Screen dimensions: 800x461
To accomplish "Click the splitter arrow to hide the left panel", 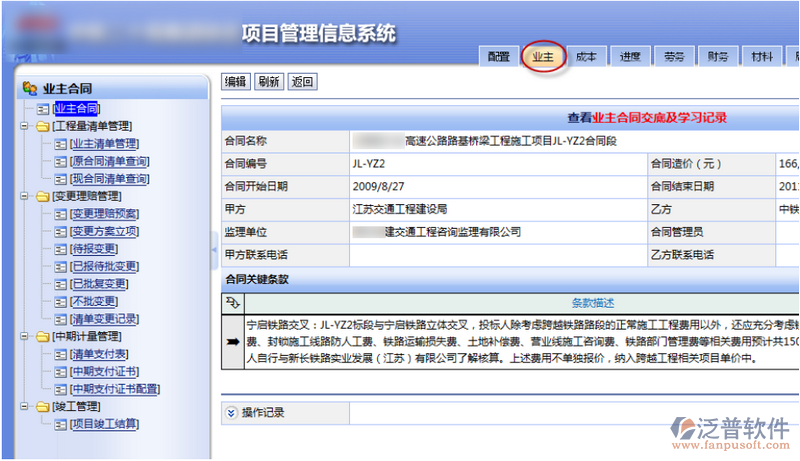I will (x=214, y=251).
